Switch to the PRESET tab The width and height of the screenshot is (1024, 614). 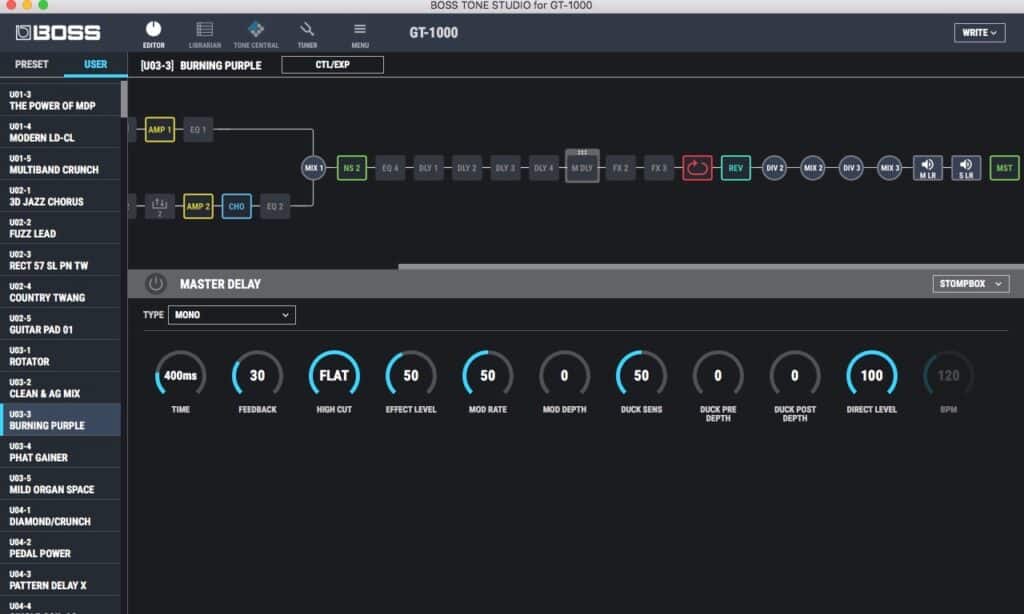(31, 64)
